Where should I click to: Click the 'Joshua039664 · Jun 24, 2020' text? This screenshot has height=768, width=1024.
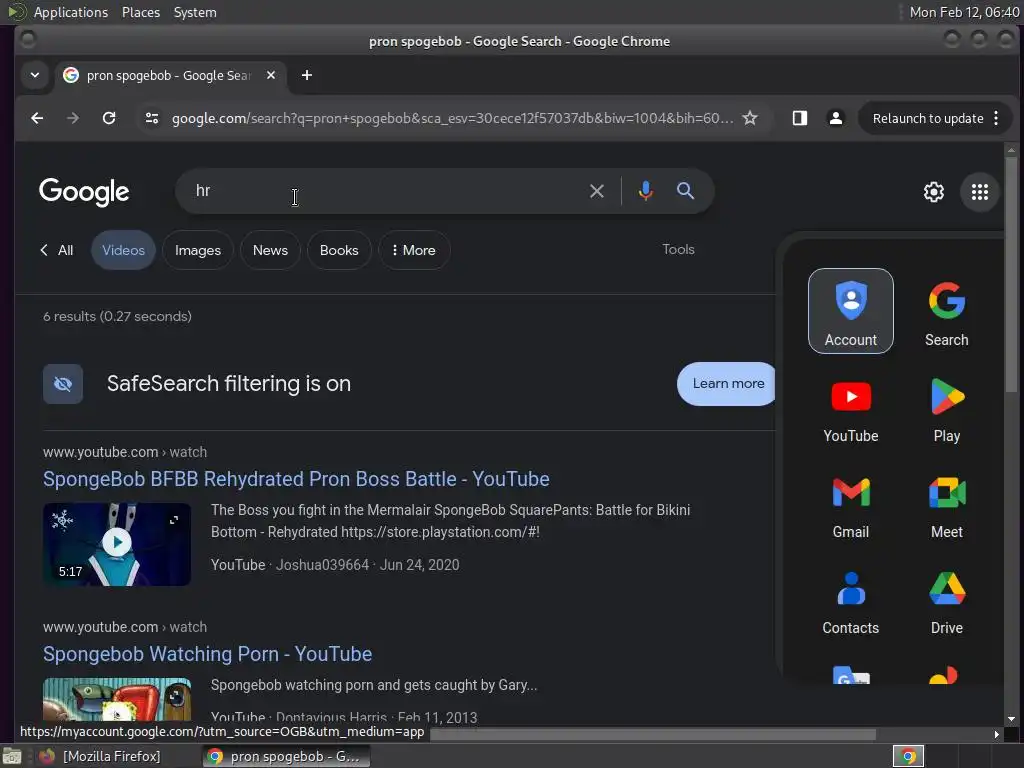click(368, 565)
